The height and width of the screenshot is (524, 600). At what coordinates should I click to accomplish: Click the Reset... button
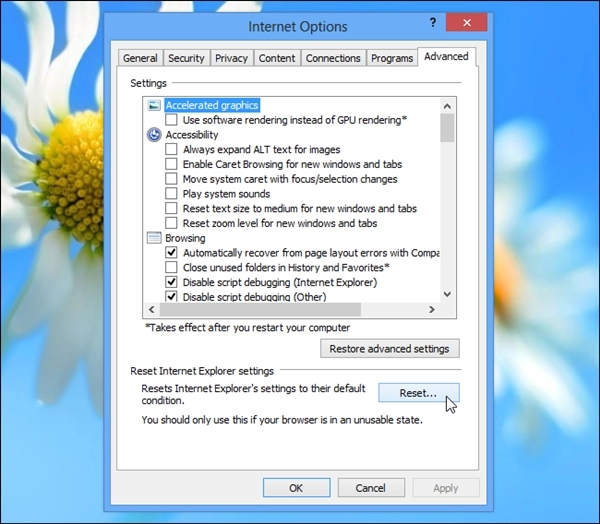(x=418, y=393)
